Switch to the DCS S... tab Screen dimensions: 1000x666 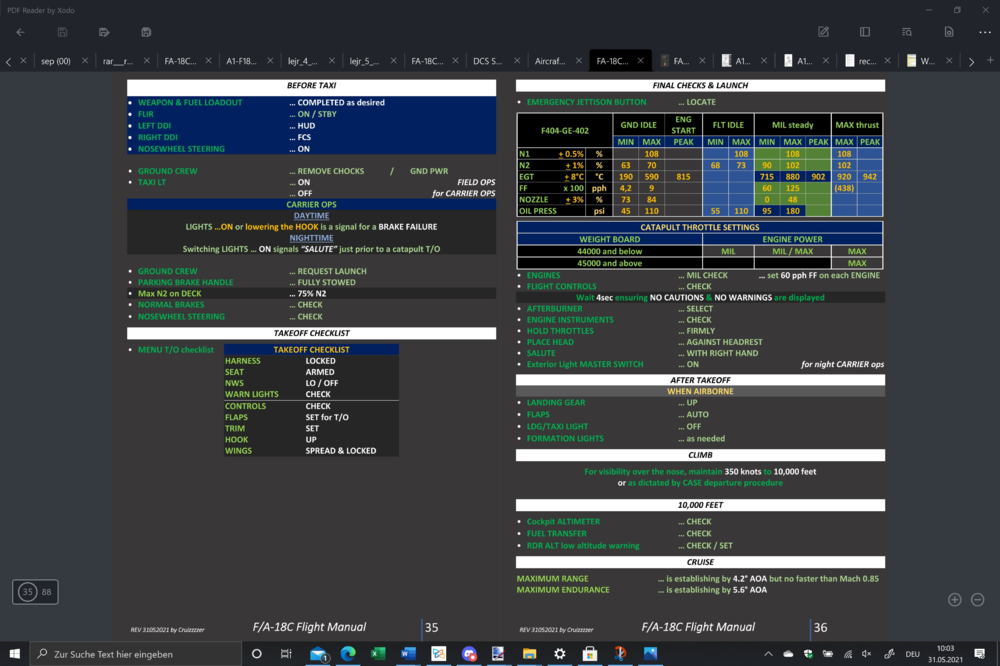tap(489, 61)
